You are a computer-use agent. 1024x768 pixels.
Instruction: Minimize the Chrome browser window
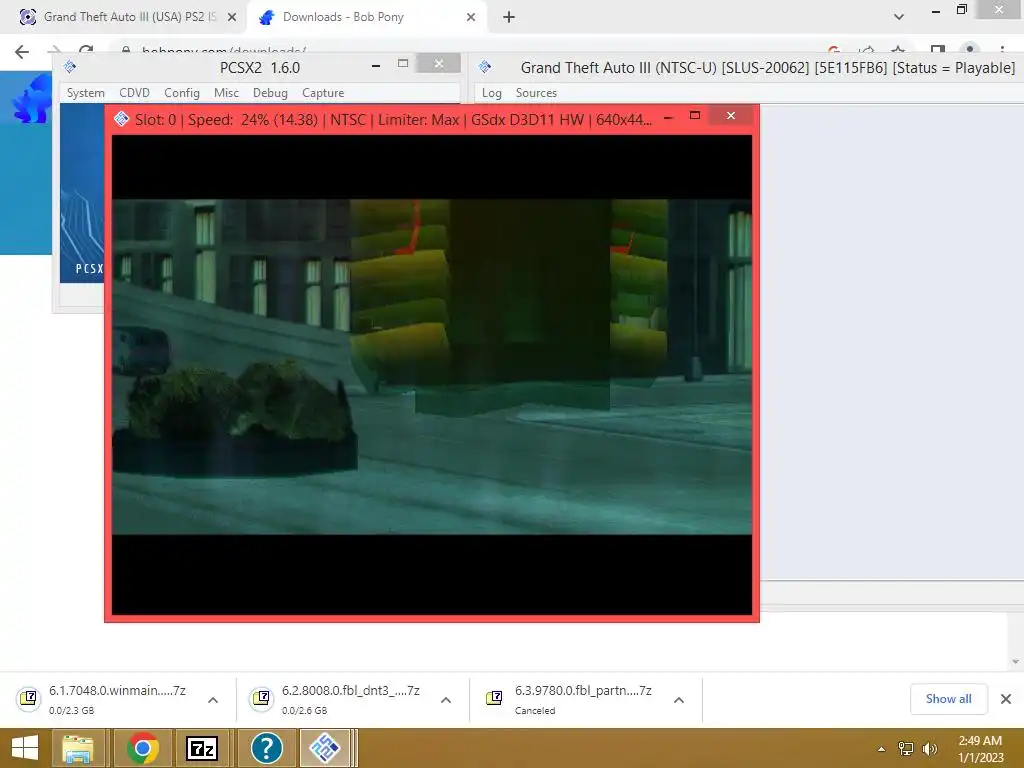pyautogui.click(x=936, y=11)
